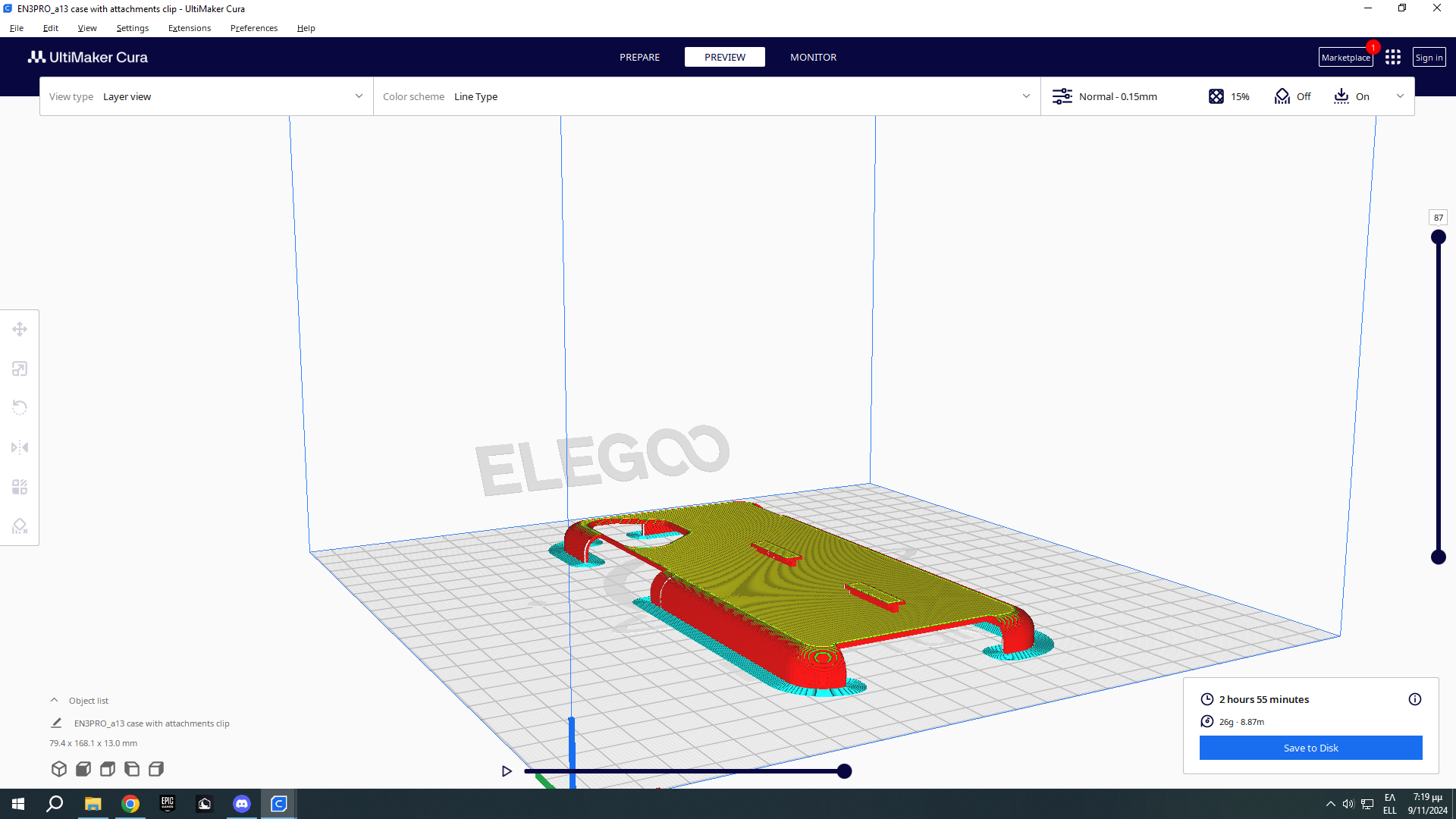Screen dimensions: 1456x819
Task: Click the infill 15% icon
Action: click(1216, 96)
